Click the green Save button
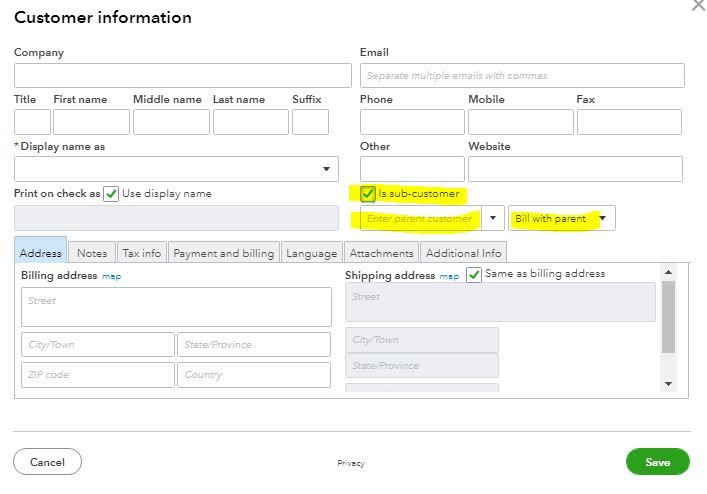Image resolution: width=707 pixels, height=494 pixels. tap(657, 462)
